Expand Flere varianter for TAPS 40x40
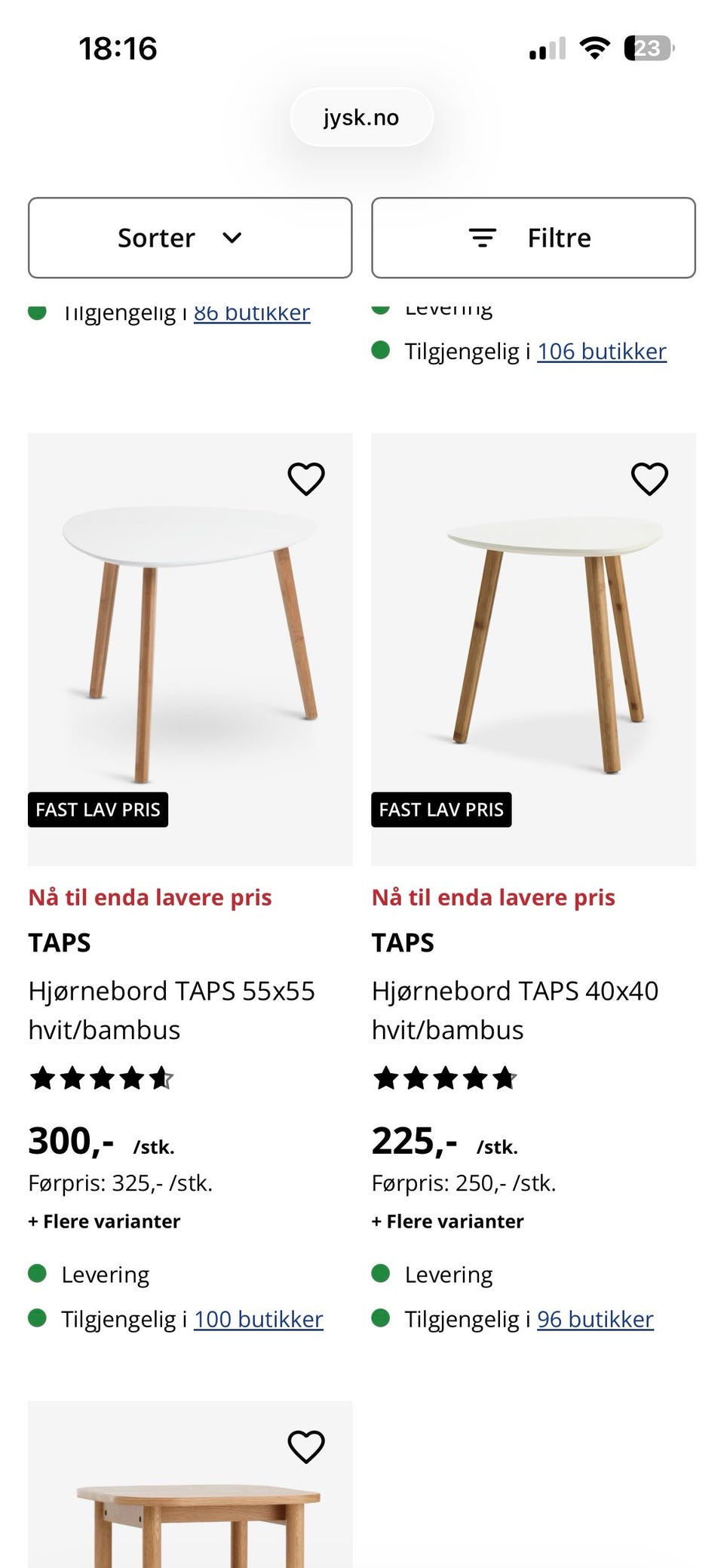The image size is (724, 1568). point(447,1221)
